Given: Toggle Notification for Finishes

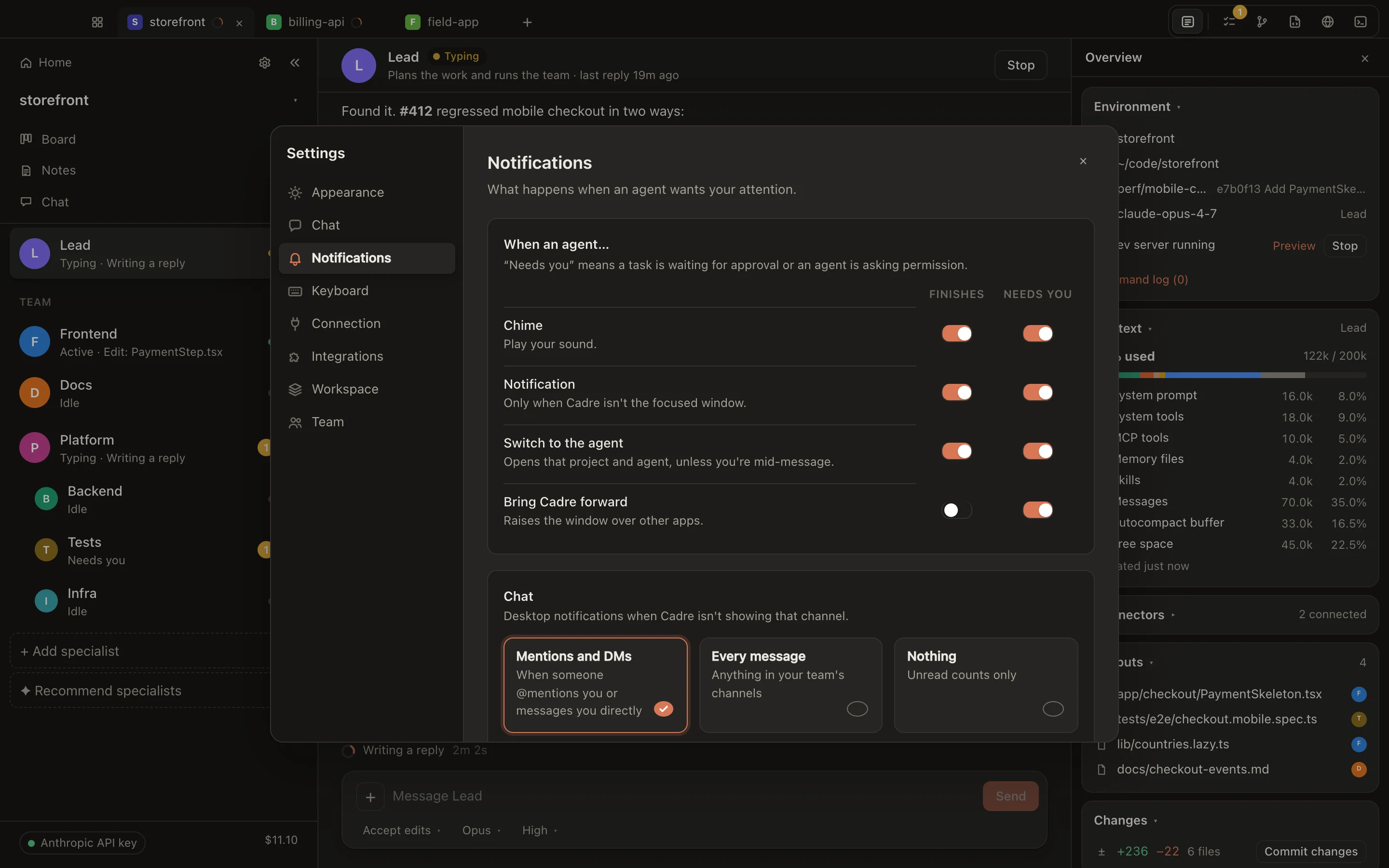Looking at the screenshot, I should click(x=956, y=392).
